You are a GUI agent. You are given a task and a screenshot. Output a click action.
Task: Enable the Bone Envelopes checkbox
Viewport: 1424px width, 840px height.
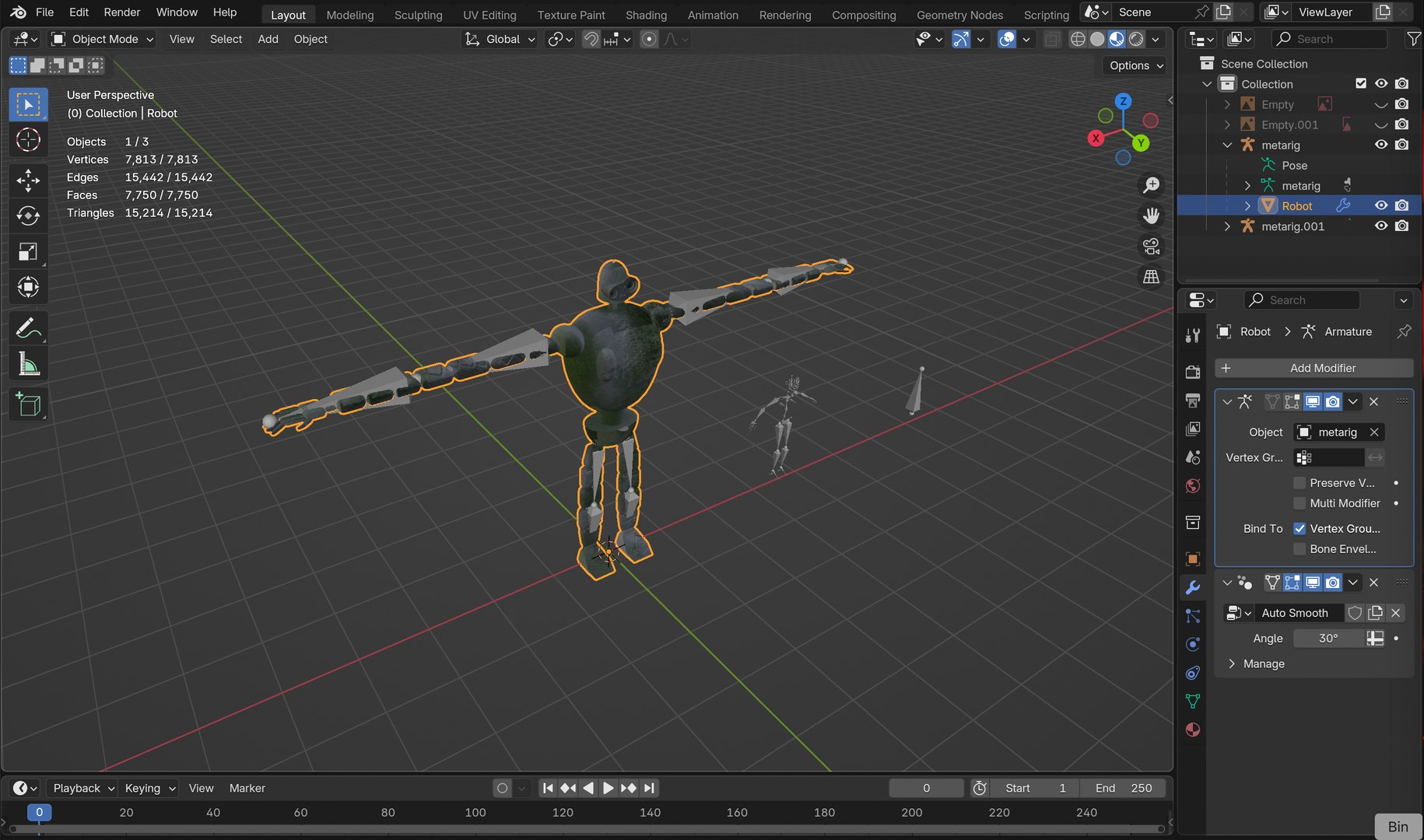[x=1299, y=549]
